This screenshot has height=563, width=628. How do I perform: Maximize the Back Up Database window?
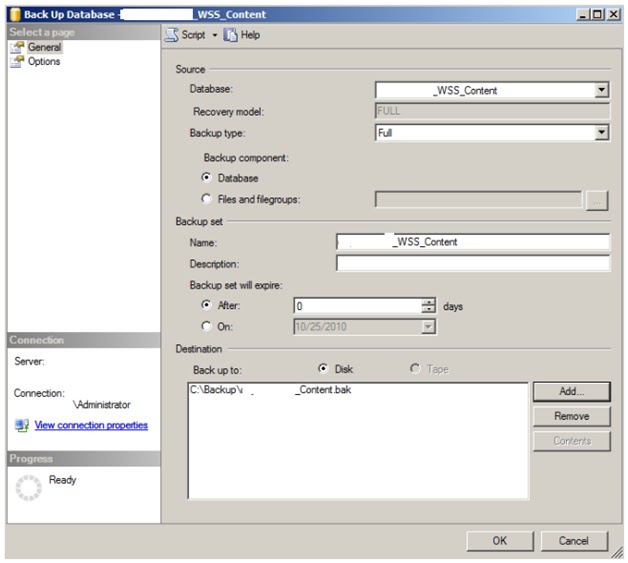(x=597, y=15)
